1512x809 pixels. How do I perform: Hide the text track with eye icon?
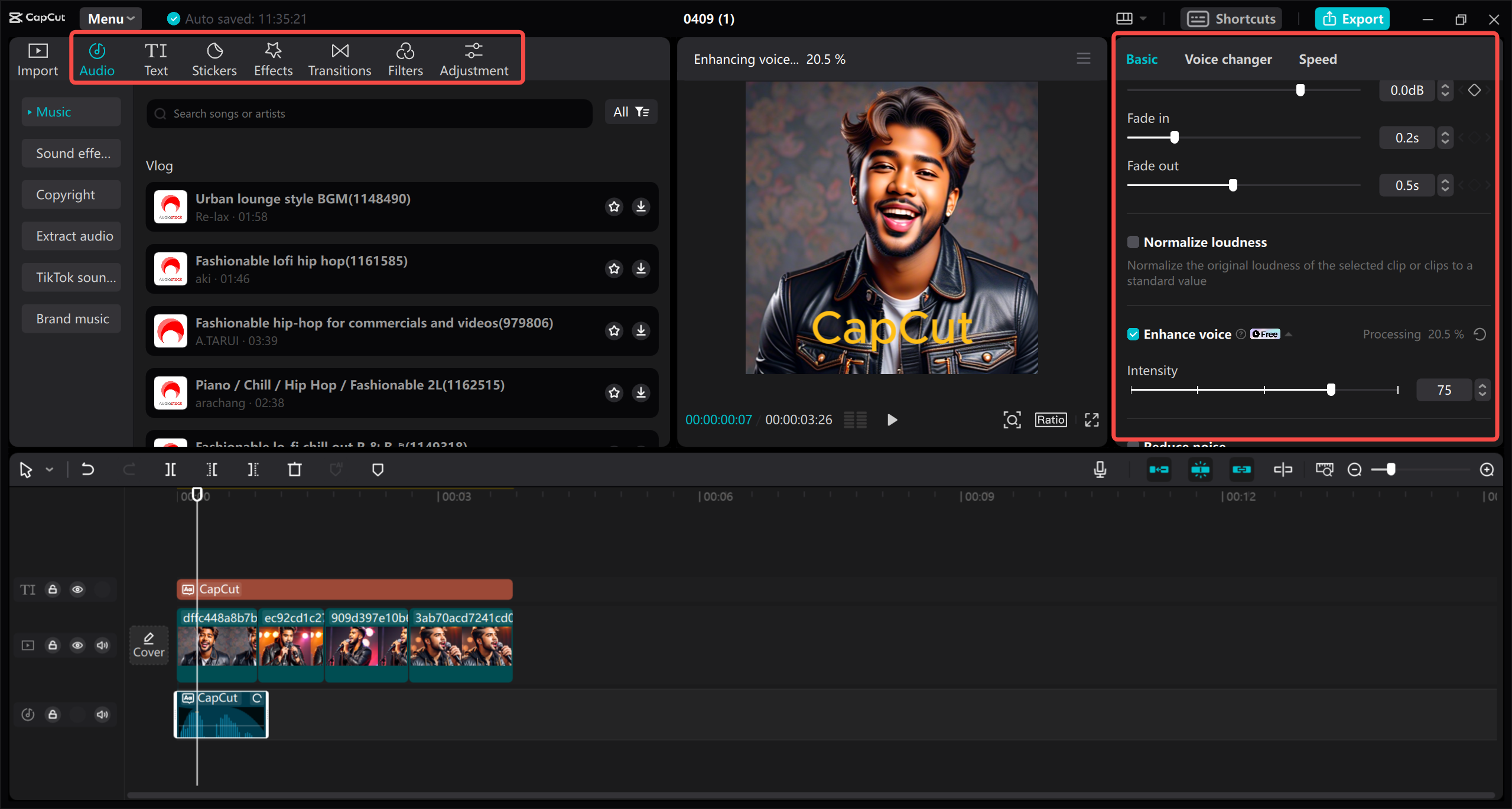(77, 590)
